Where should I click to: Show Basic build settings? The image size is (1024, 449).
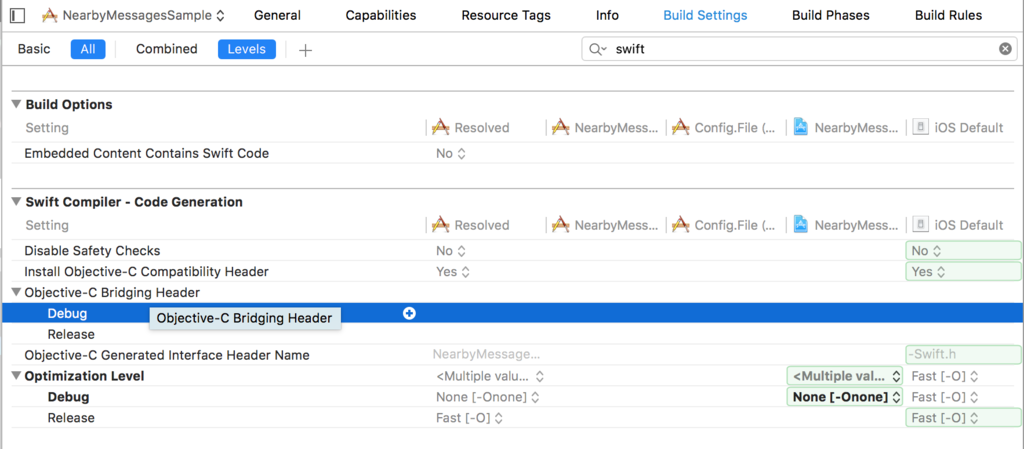tap(34, 49)
